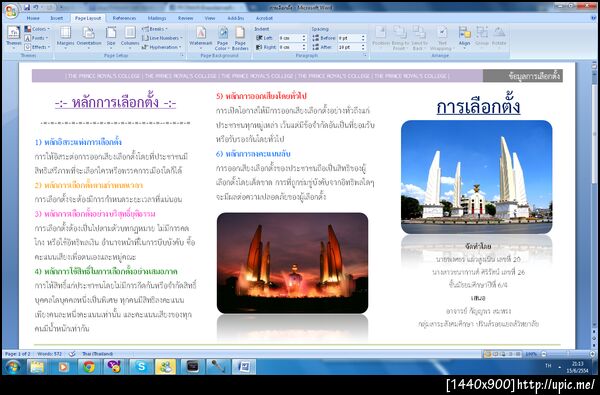Open Page Color palette
The width and height of the screenshot is (600, 395).
tap(222, 38)
